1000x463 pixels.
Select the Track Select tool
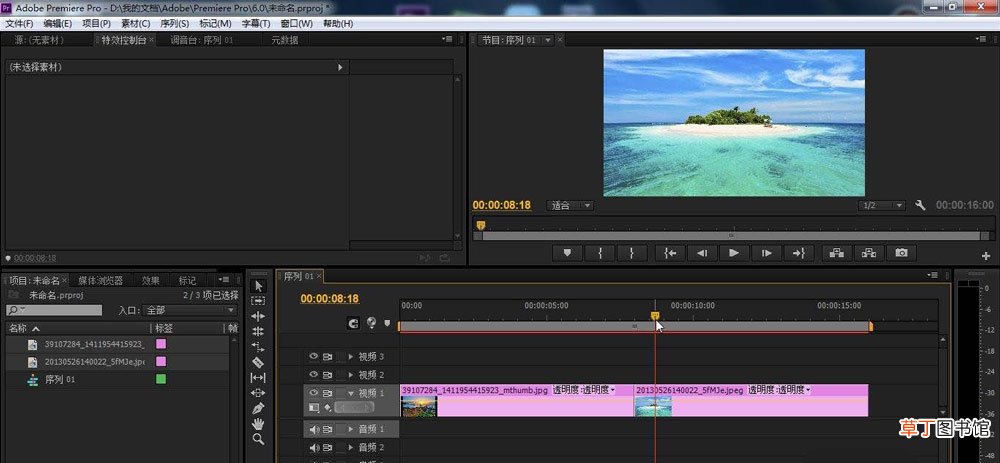[x=258, y=301]
